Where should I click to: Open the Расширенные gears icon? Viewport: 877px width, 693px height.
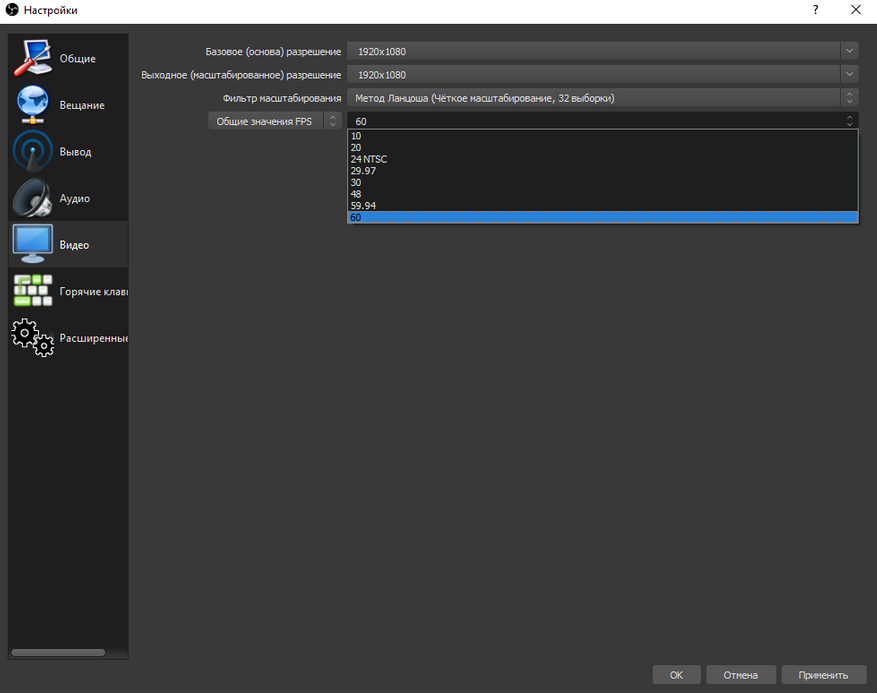pos(33,338)
